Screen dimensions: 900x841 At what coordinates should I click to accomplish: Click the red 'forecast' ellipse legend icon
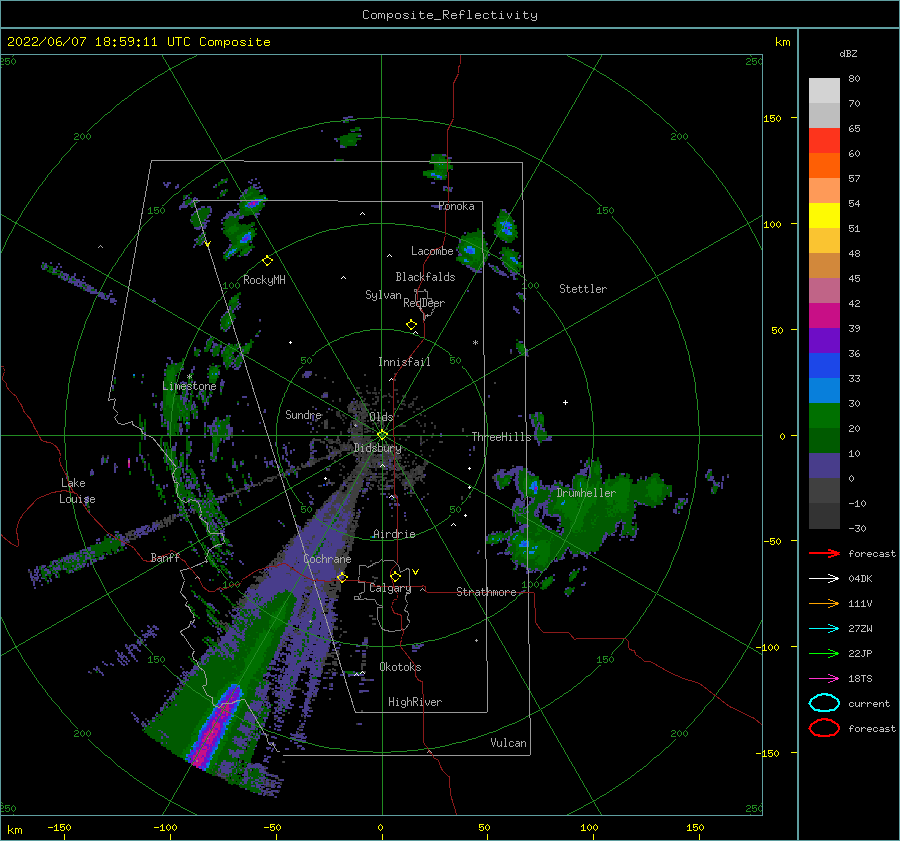point(824,728)
